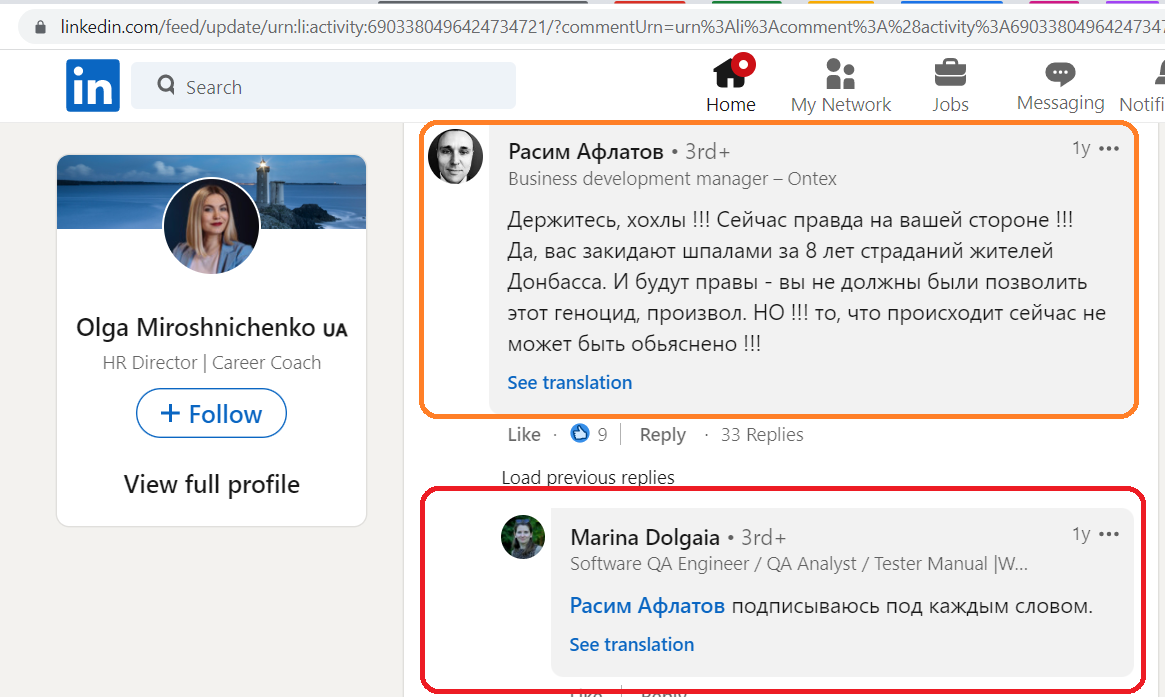Viewport: 1165px width, 697px height.
Task: Open three-dot menu on Расим Афлатов's comment
Action: (x=1109, y=149)
